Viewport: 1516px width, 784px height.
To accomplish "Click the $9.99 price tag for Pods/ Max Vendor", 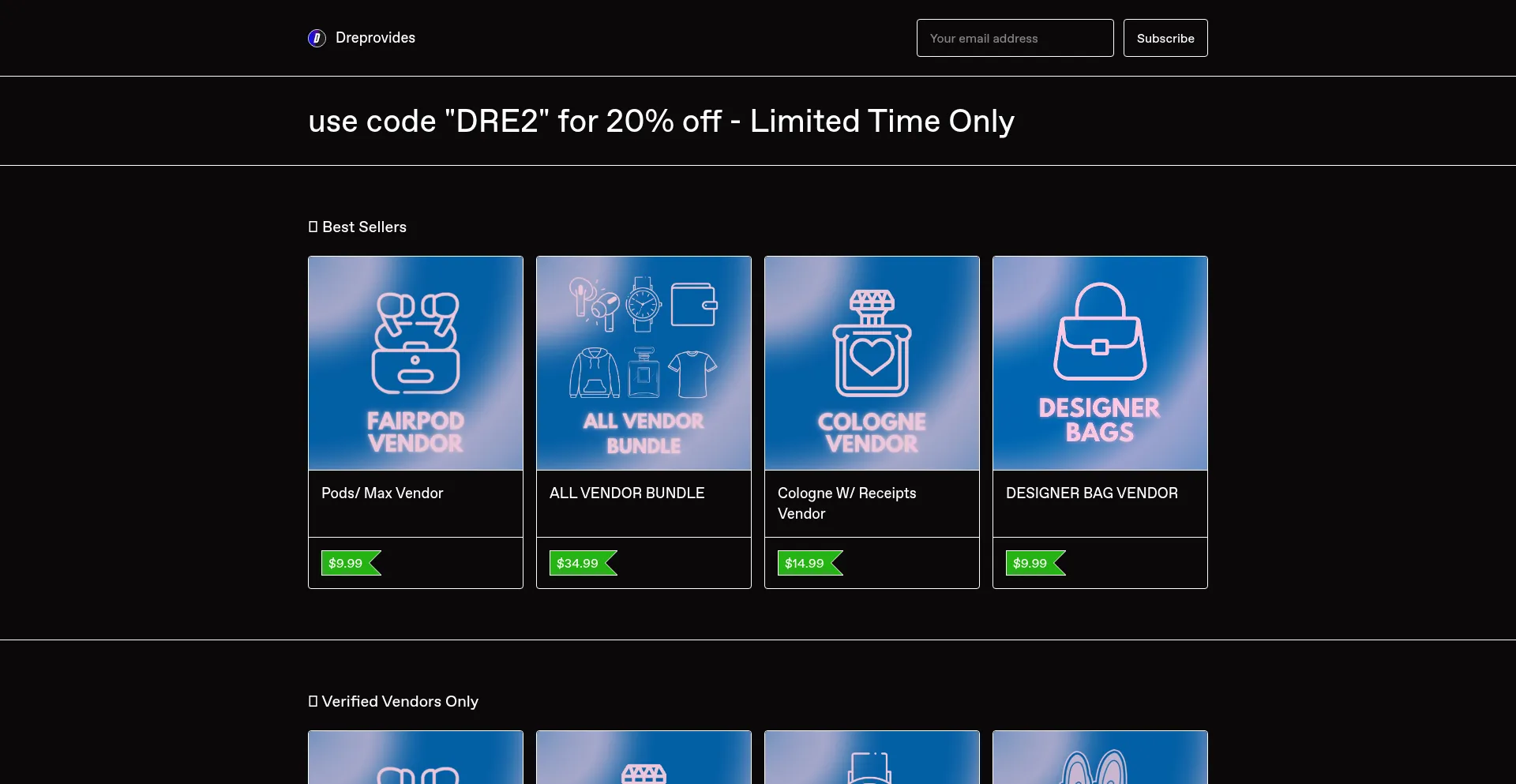I will click(351, 563).
